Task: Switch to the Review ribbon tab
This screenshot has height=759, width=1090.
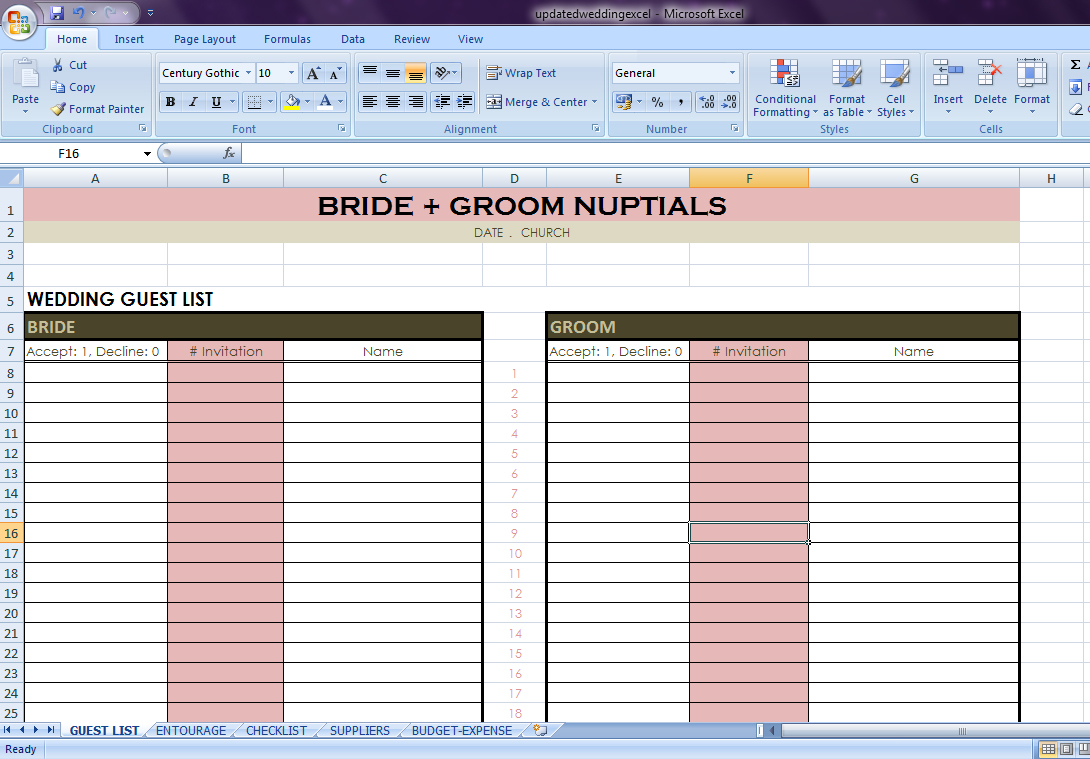Action: [412, 39]
